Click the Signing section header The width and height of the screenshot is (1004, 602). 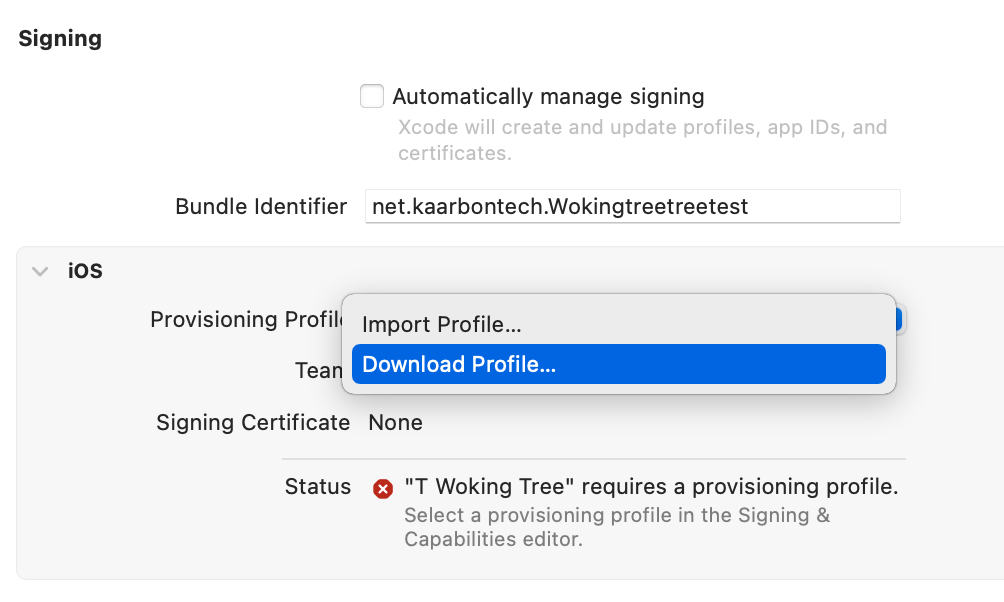click(x=59, y=38)
